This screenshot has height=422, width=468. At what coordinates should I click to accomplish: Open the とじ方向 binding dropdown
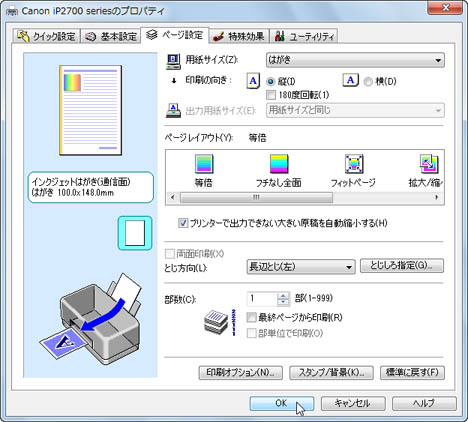[300, 267]
